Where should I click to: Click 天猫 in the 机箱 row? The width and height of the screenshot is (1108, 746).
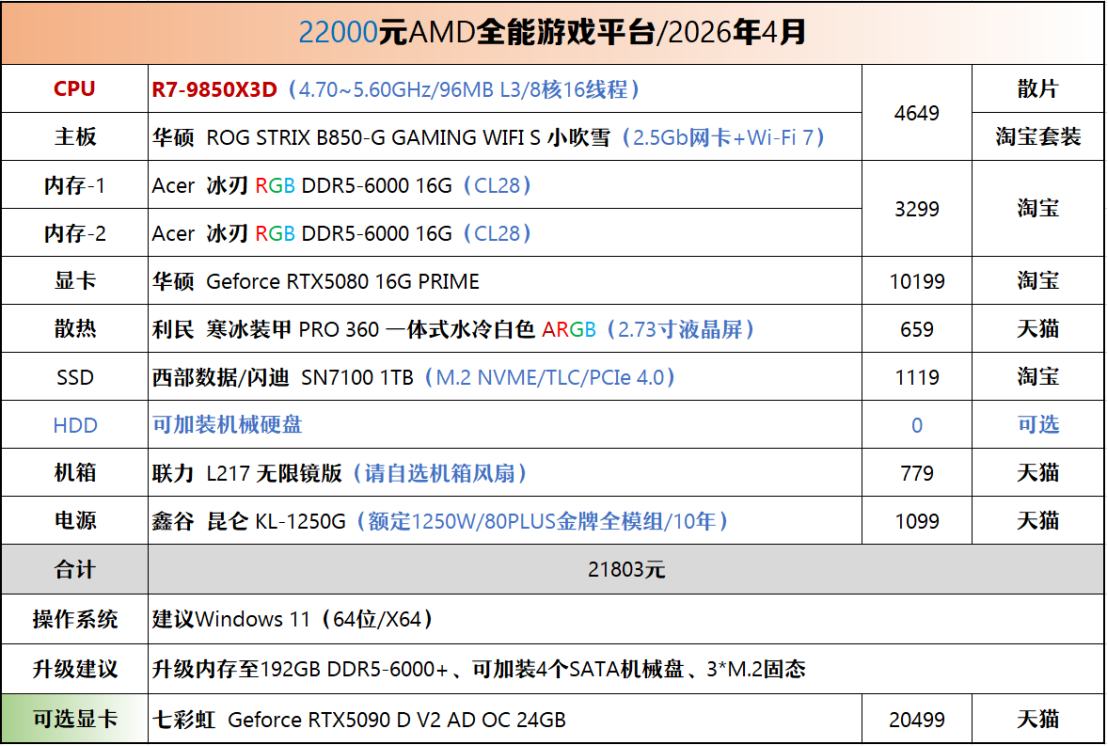[1037, 473]
